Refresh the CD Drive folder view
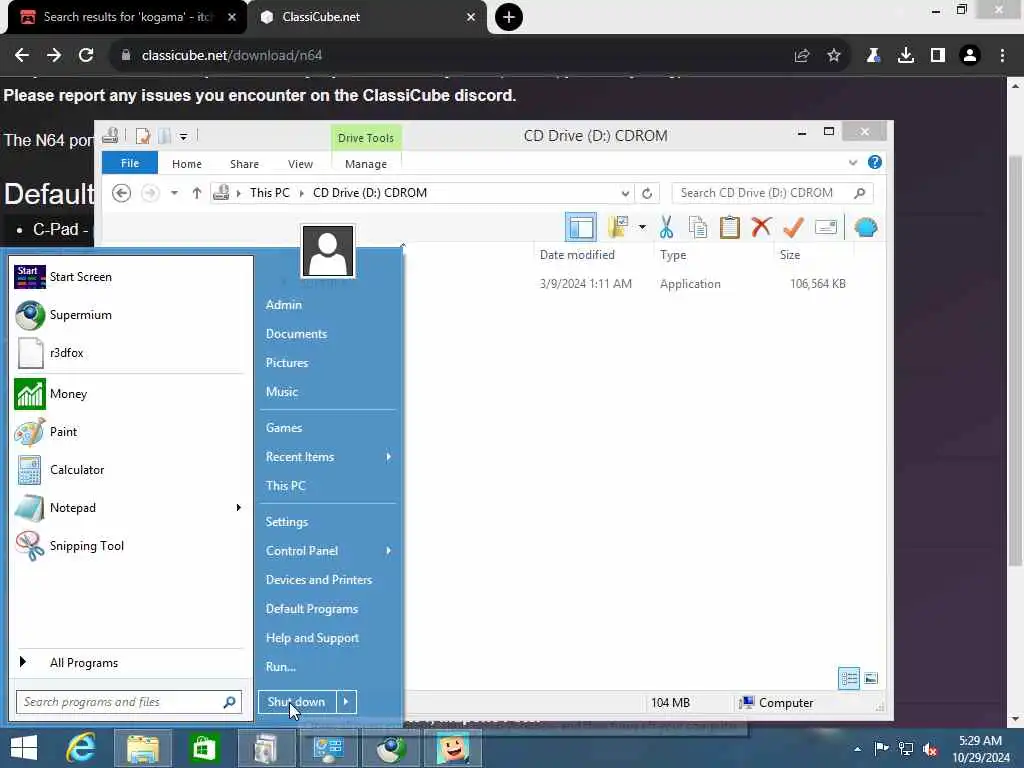1024x768 pixels. [x=647, y=193]
